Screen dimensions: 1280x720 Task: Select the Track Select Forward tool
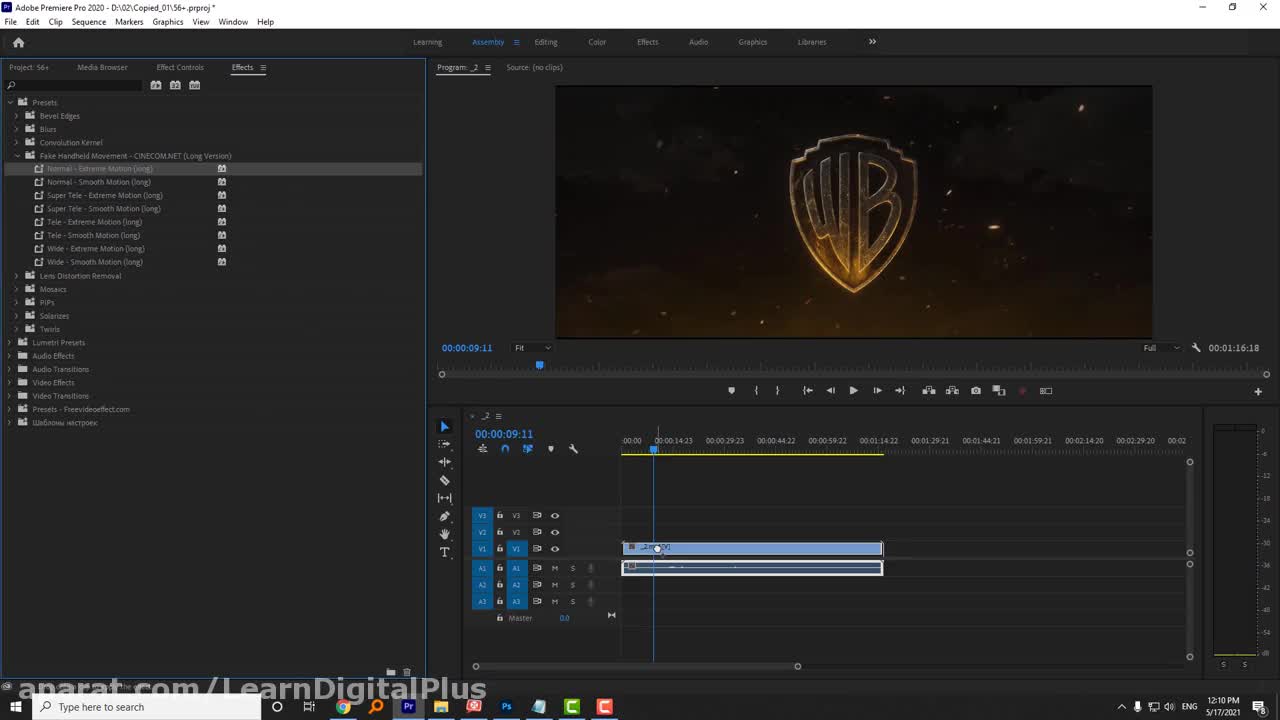click(445, 444)
